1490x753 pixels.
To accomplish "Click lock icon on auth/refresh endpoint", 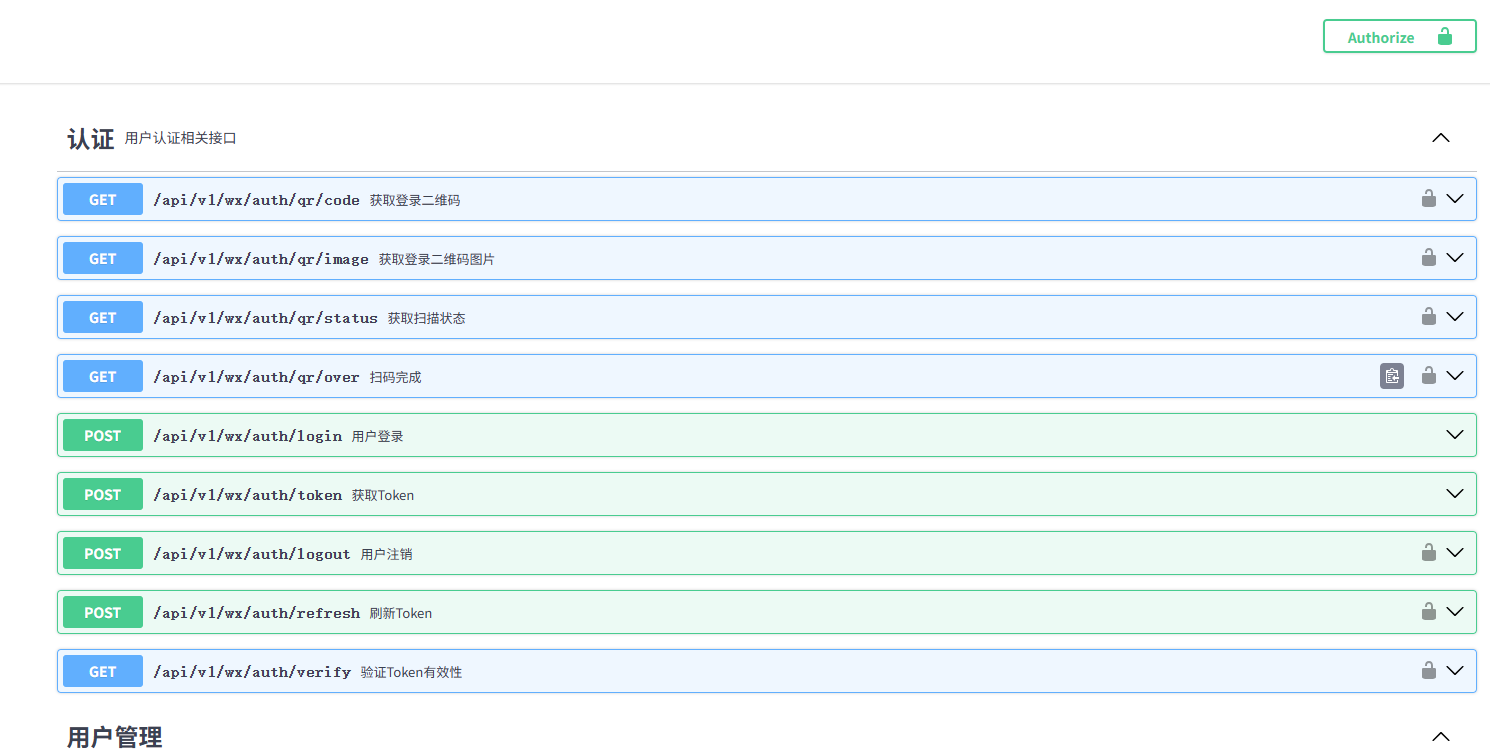I will [1429, 611].
